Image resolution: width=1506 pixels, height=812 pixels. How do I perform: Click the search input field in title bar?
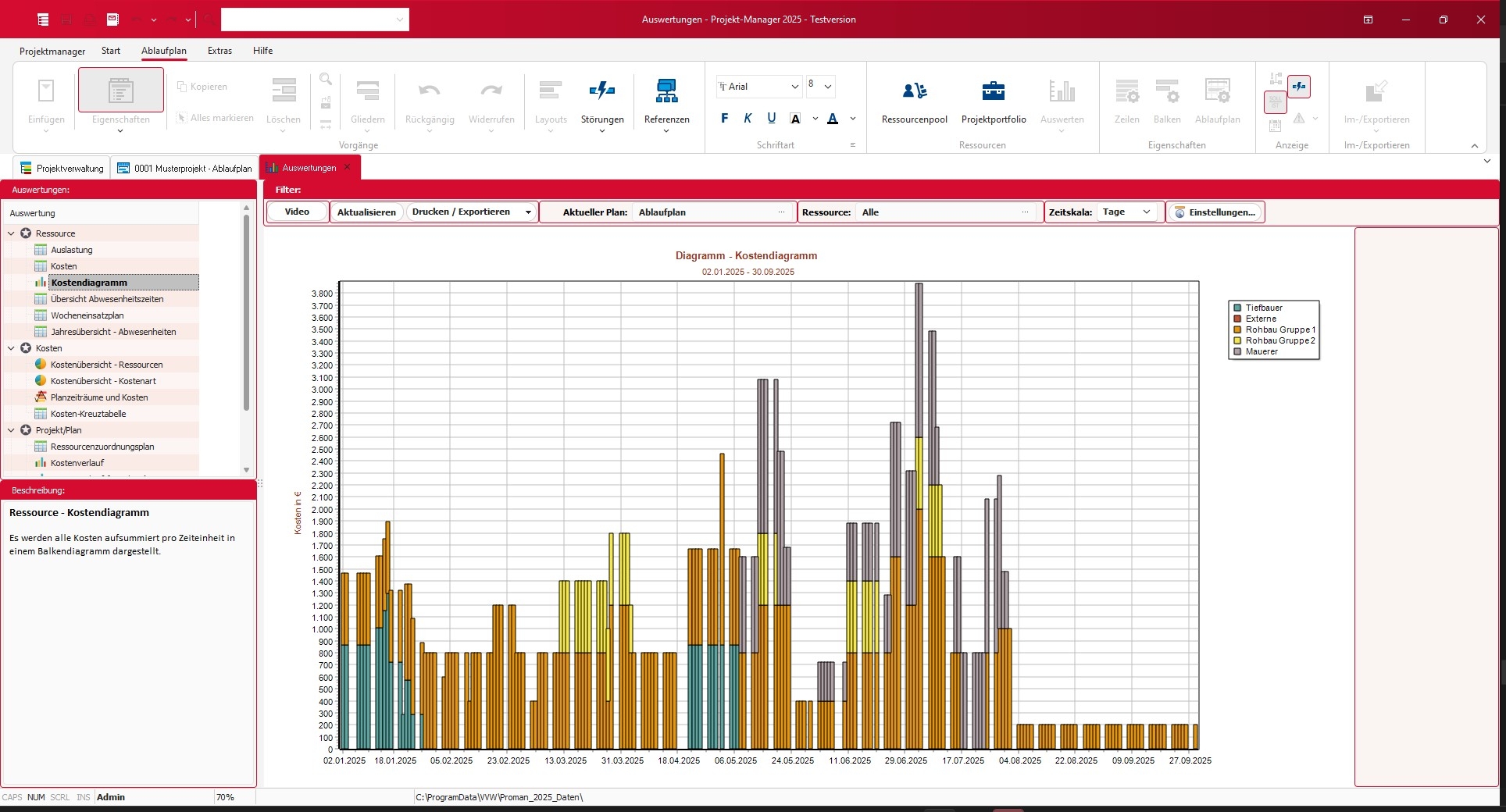pos(308,20)
